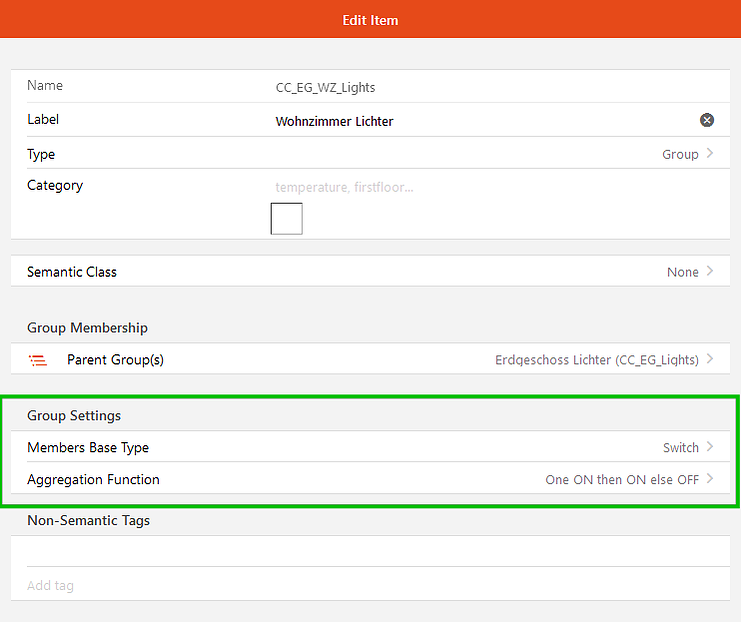The height and width of the screenshot is (622, 741).
Task: Click the Parent Group(s) list icon
Action: point(38,360)
